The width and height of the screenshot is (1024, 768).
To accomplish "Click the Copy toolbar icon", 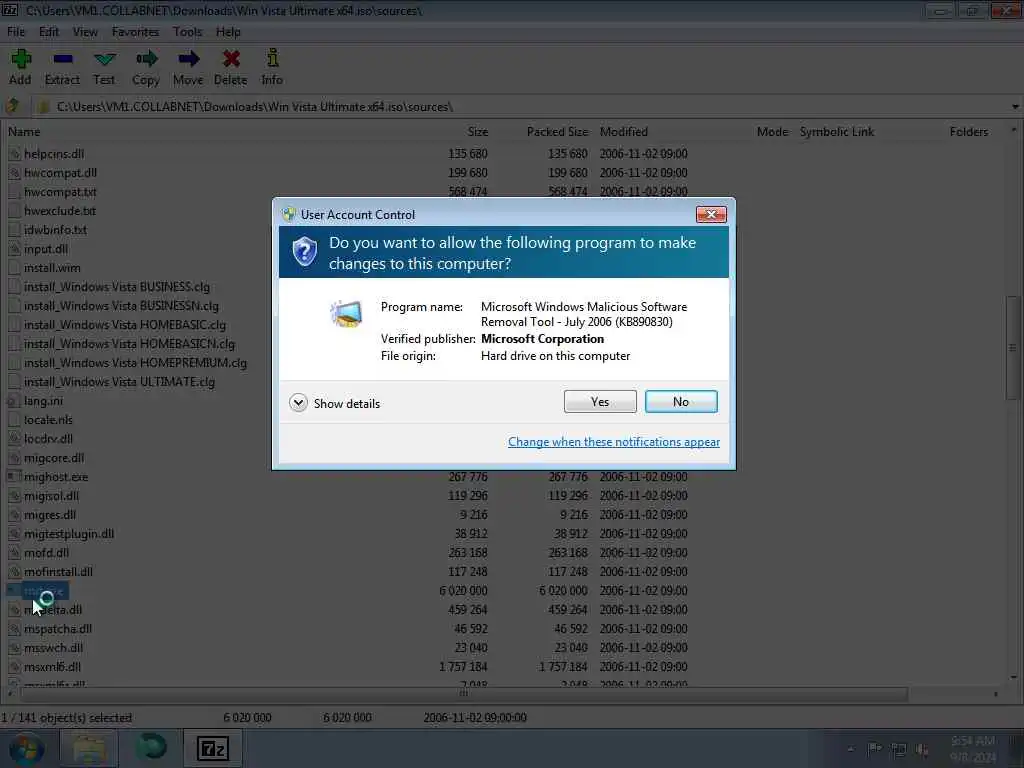I will pyautogui.click(x=146, y=67).
